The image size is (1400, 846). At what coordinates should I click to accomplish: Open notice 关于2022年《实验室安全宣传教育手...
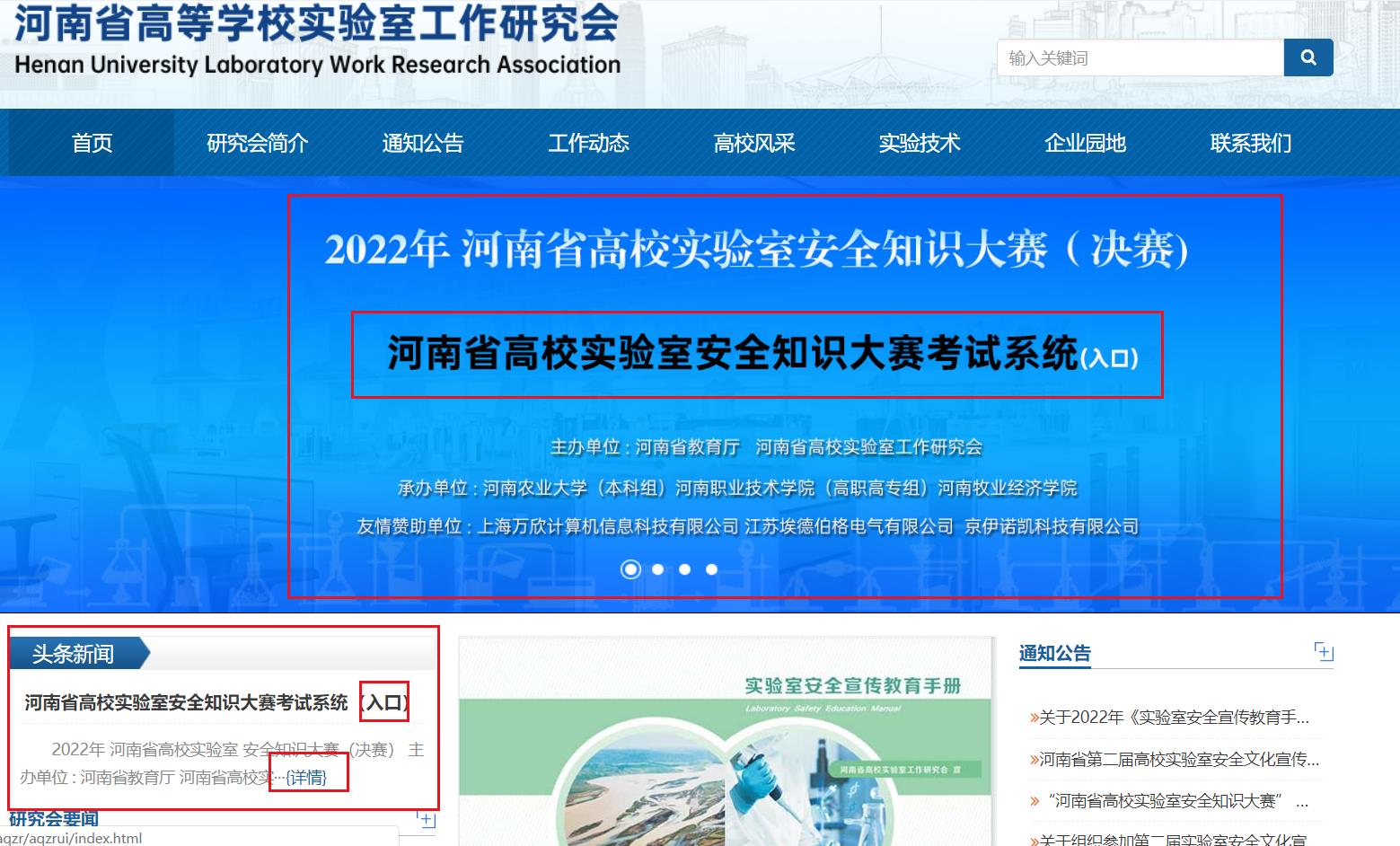coord(1174,717)
